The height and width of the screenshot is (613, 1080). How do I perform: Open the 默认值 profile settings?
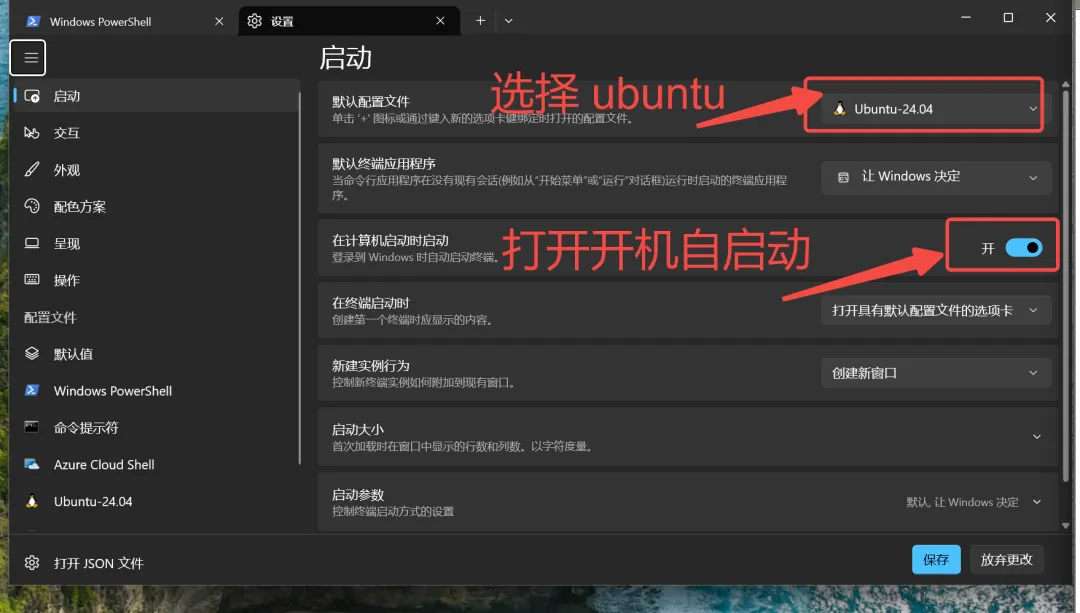[x=156, y=353]
